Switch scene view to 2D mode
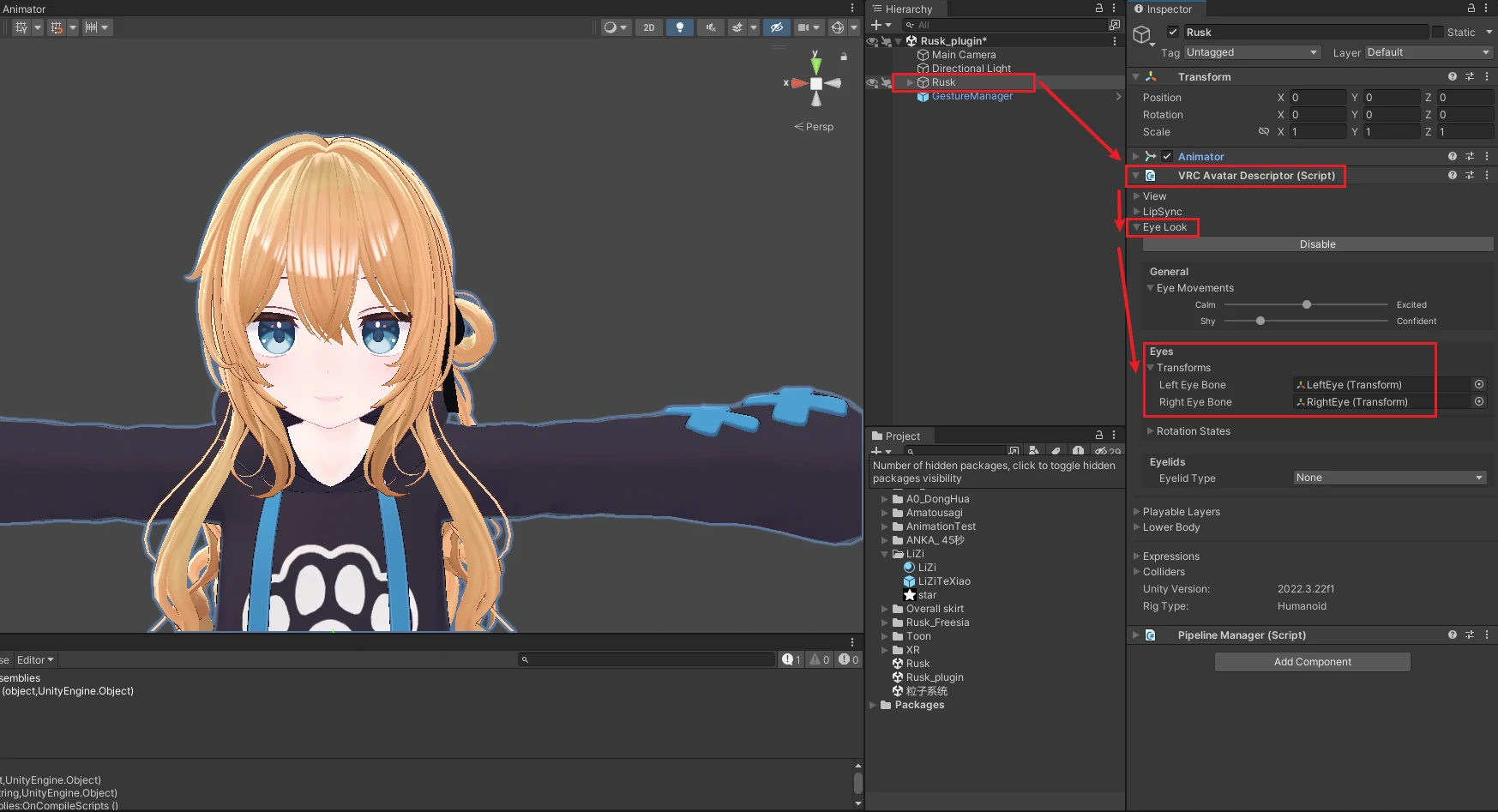The height and width of the screenshot is (812, 1498). (x=649, y=27)
